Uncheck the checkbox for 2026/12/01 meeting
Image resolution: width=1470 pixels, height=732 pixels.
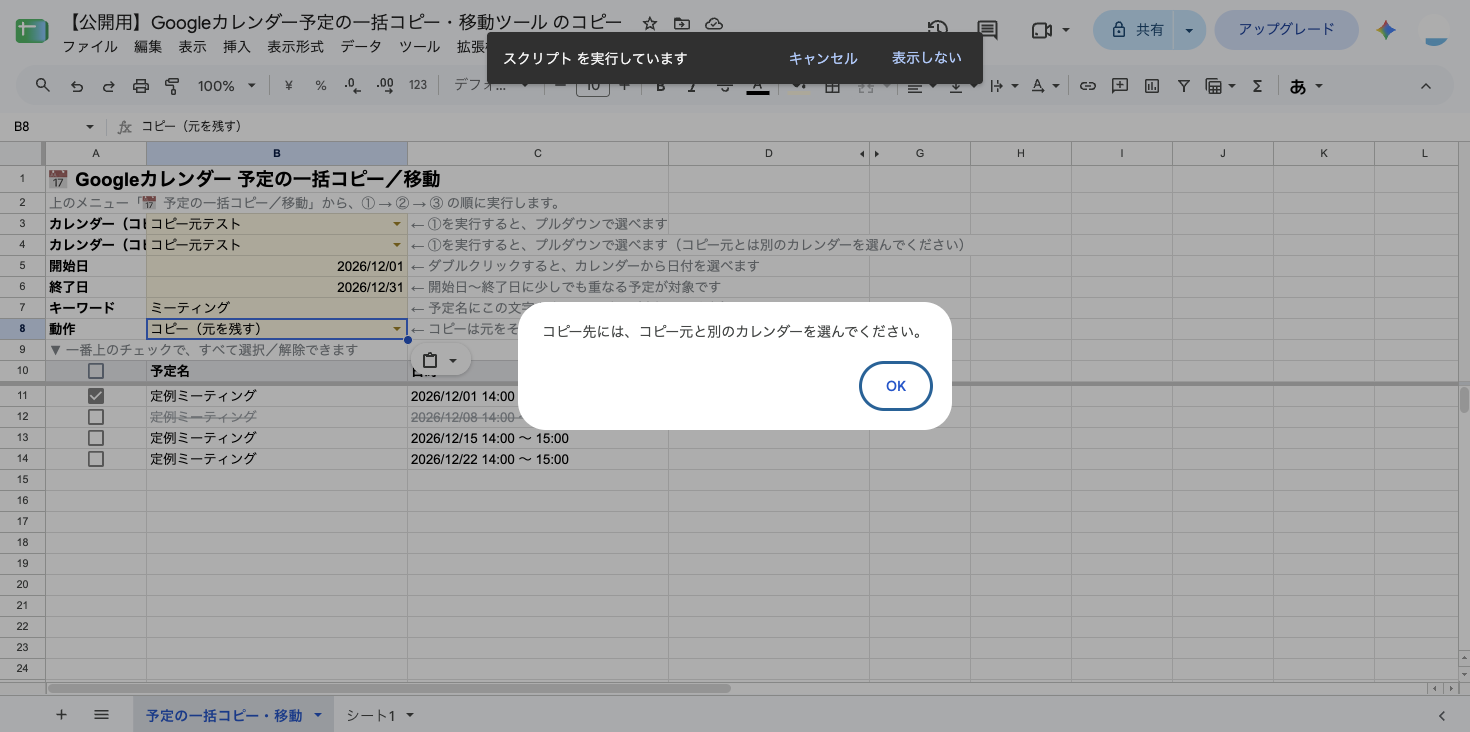96,396
